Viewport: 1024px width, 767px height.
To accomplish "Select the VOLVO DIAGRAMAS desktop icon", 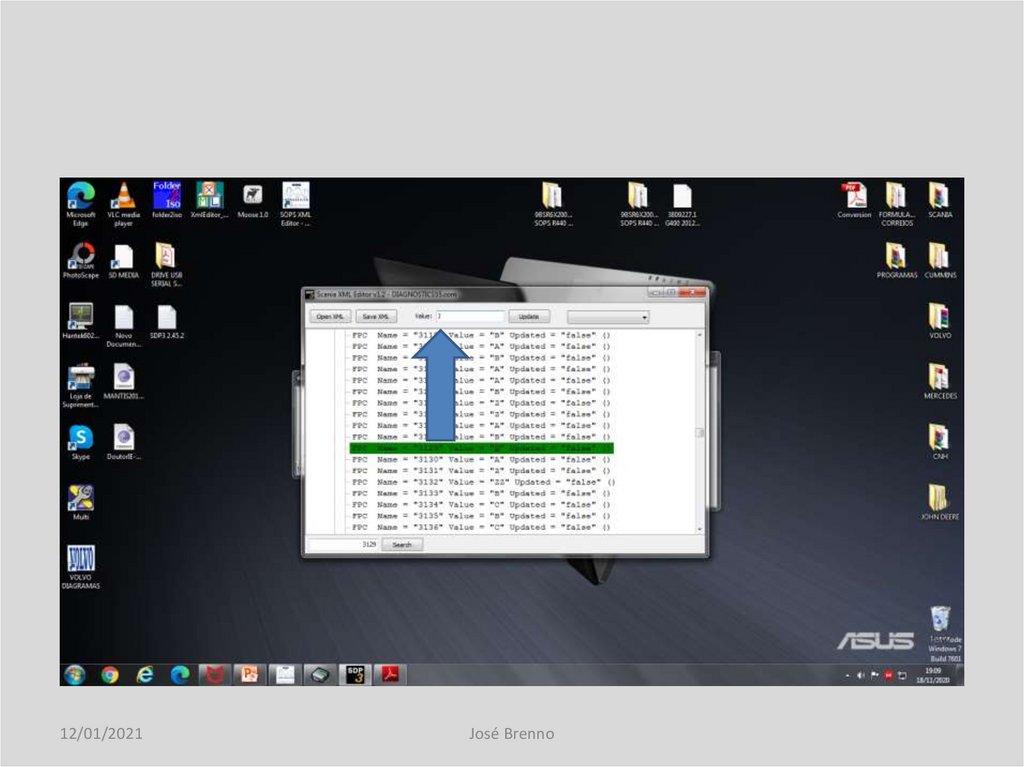I will pyautogui.click(x=80, y=566).
